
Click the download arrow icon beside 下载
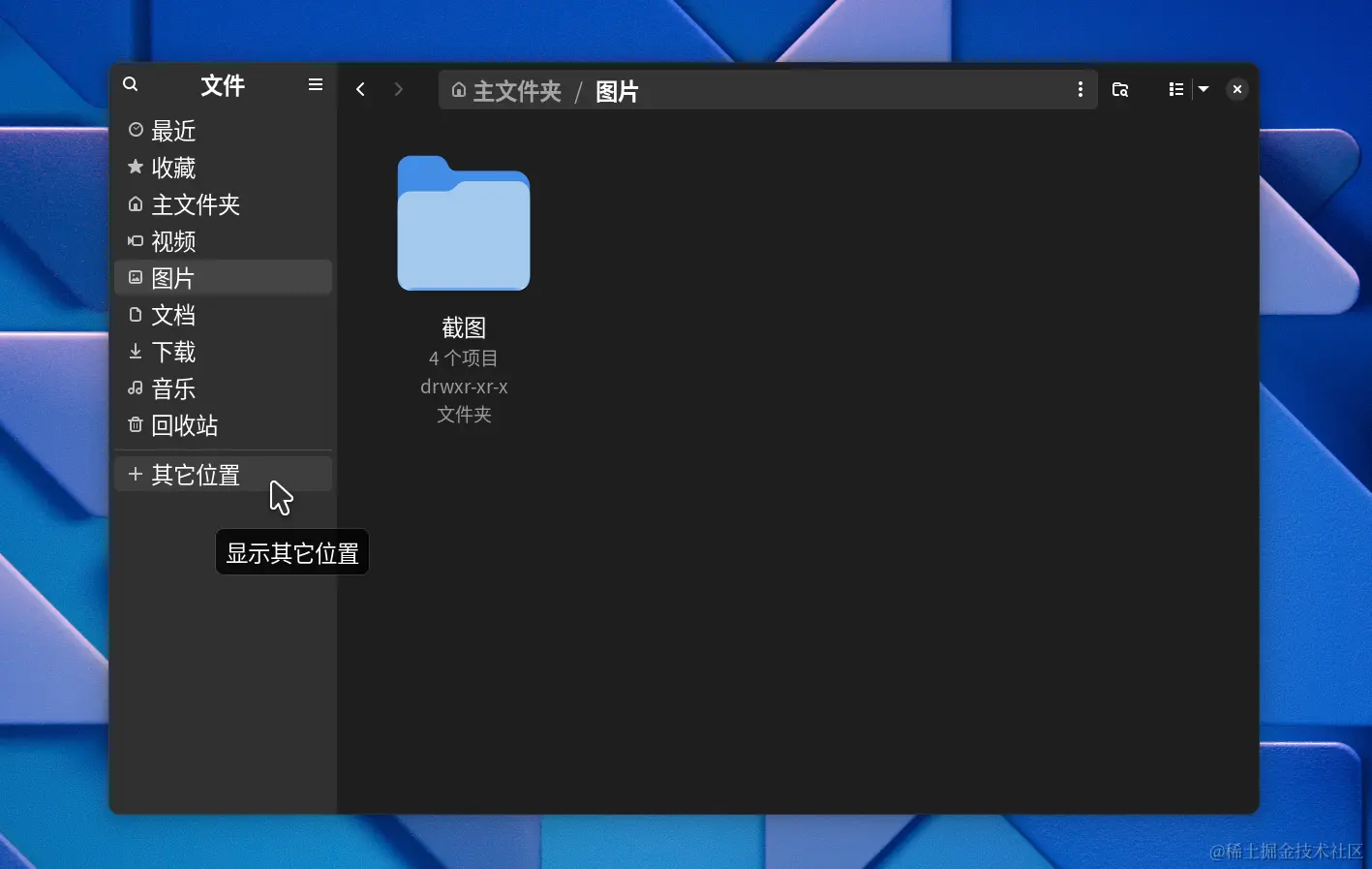point(136,352)
